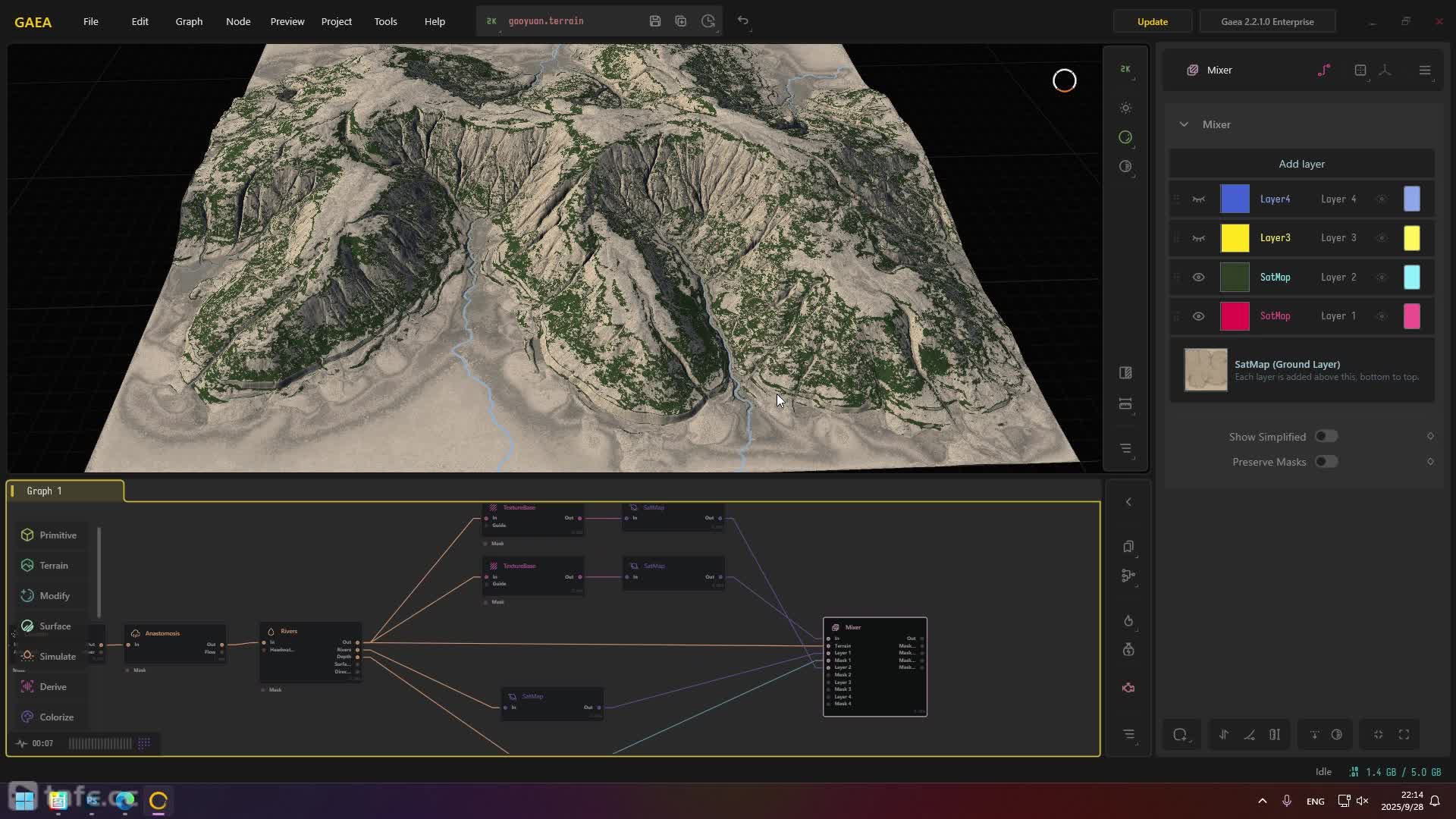Collapse the Mixer section chevron
Image resolution: width=1456 pixels, height=819 pixels.
[x=1184, y=124]
